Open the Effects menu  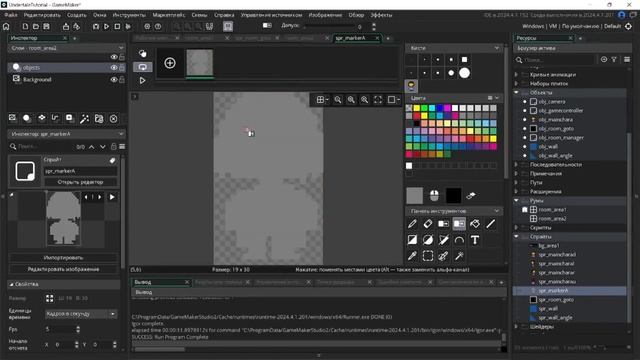381,15
